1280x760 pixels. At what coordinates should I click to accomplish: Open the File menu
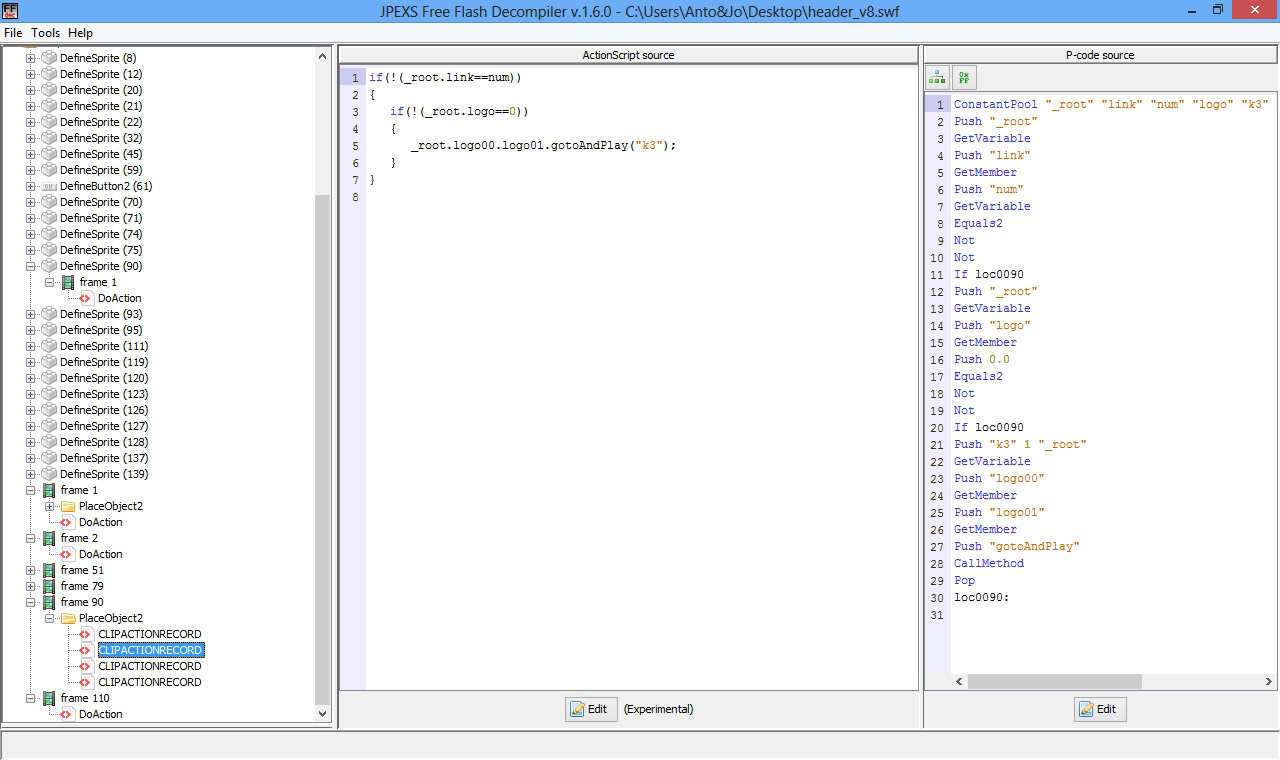click(13, 33)
